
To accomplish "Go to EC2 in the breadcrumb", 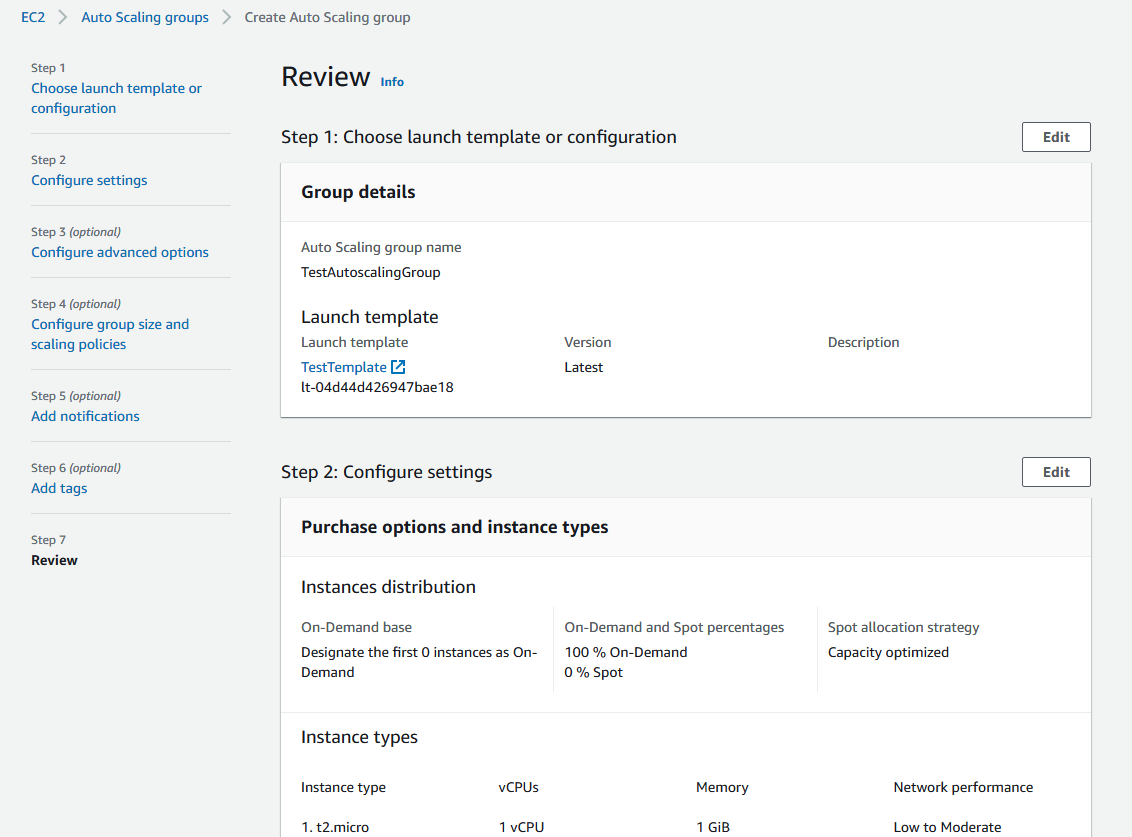I will (33, 17).
